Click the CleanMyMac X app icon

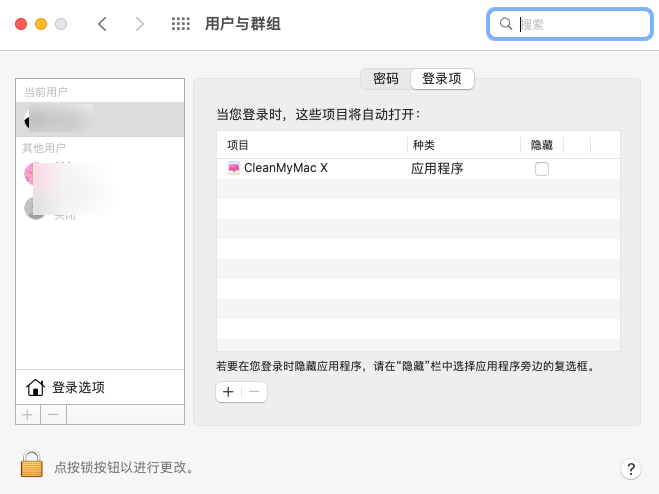234,168
